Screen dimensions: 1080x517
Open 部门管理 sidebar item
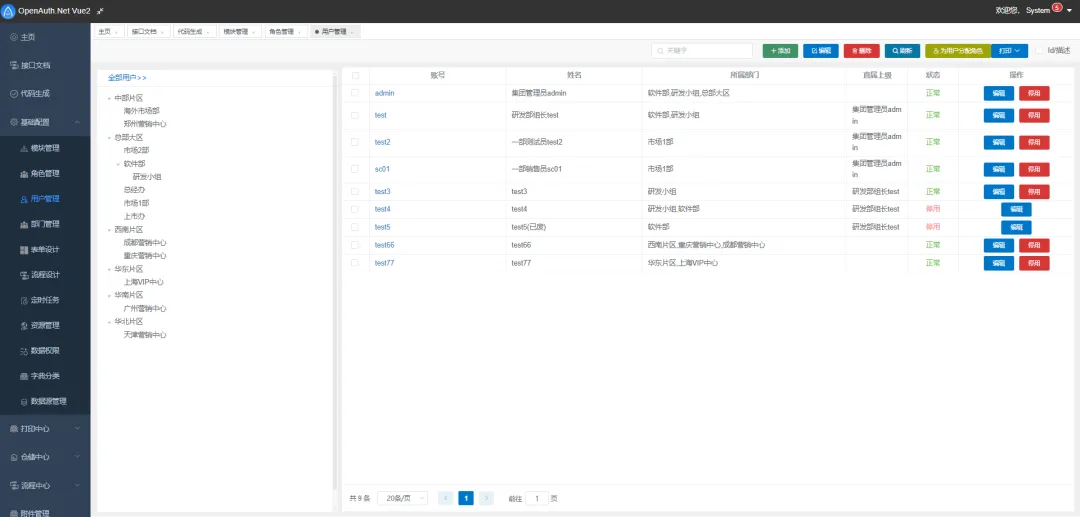(45, 224)
